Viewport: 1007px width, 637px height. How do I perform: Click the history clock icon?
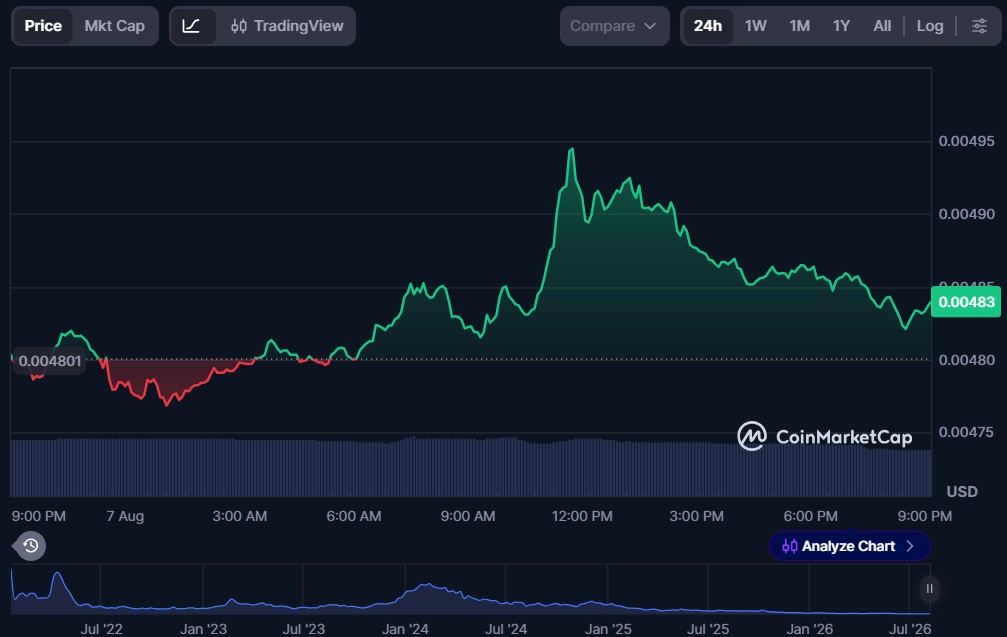tap(30, 546)
